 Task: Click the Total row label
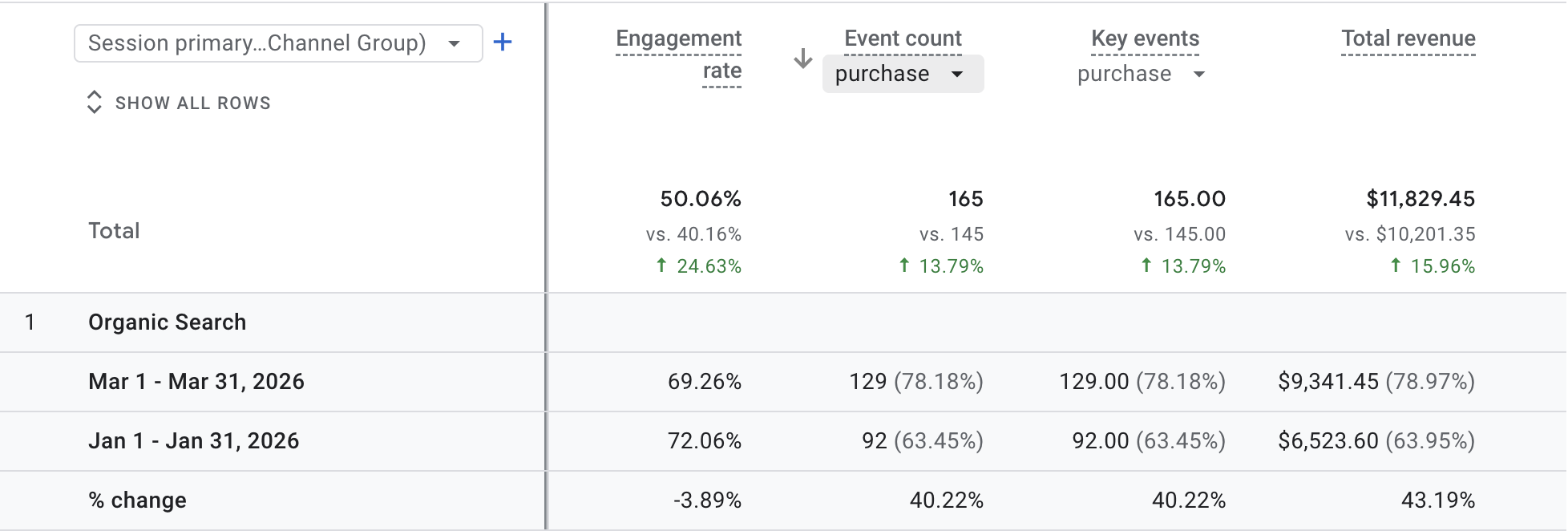114,231
